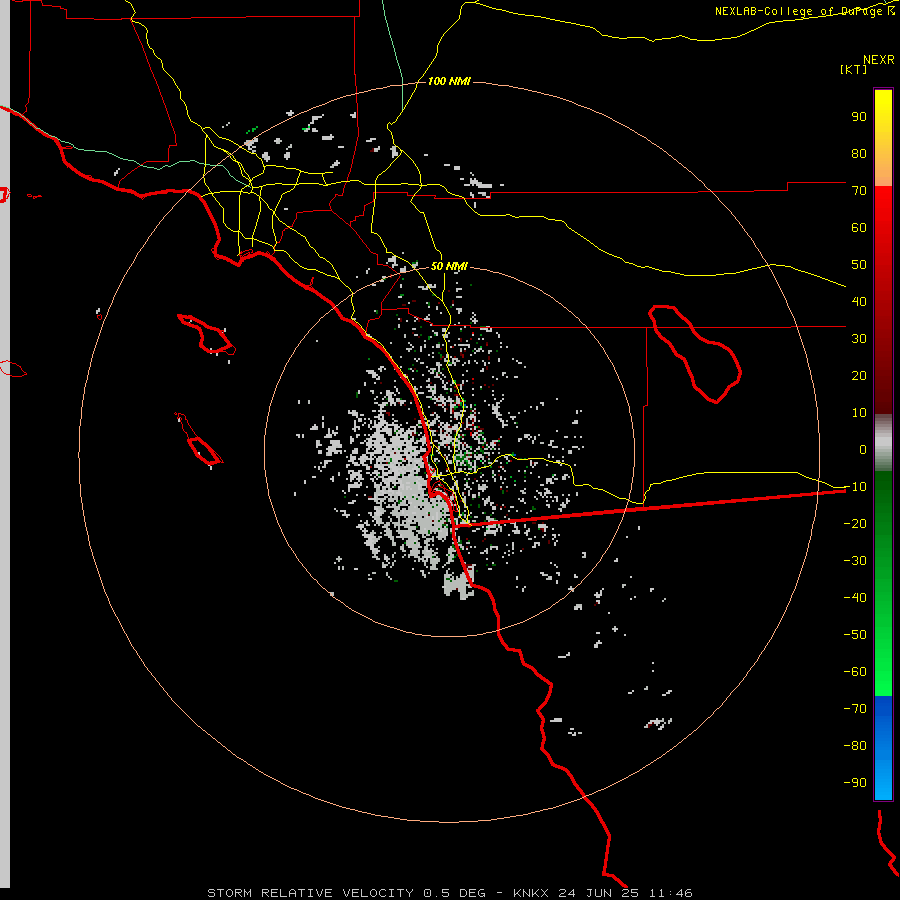Click the "100 NMI" range ring label

click(449, 82)
